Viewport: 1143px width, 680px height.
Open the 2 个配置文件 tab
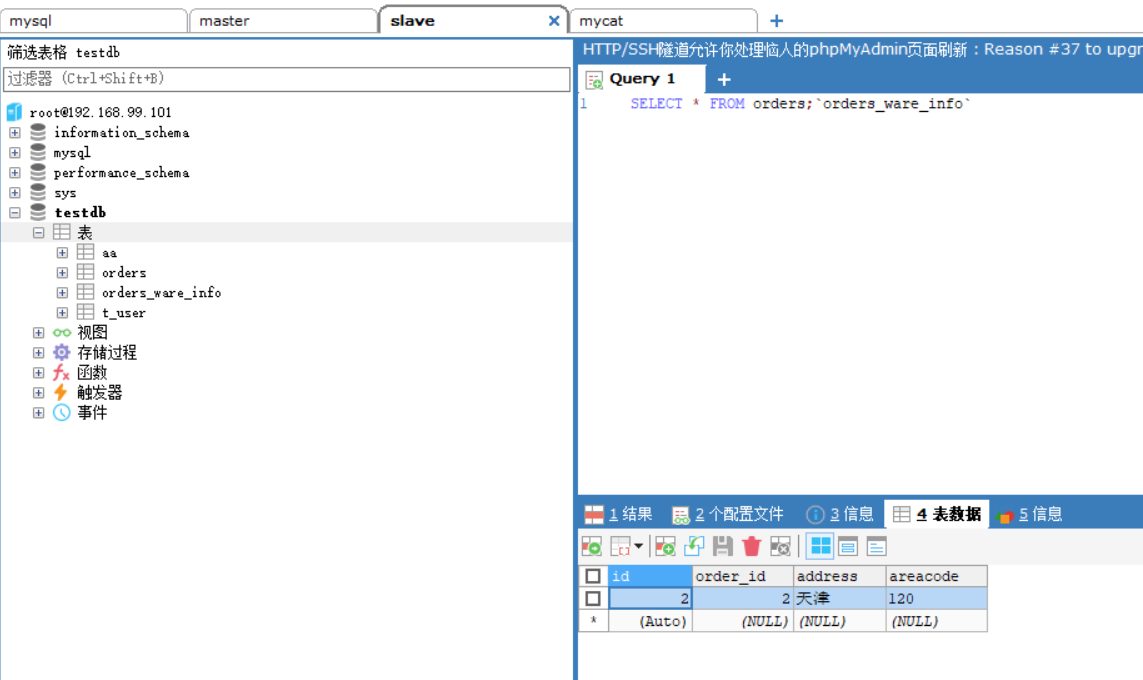click(727, 514)
